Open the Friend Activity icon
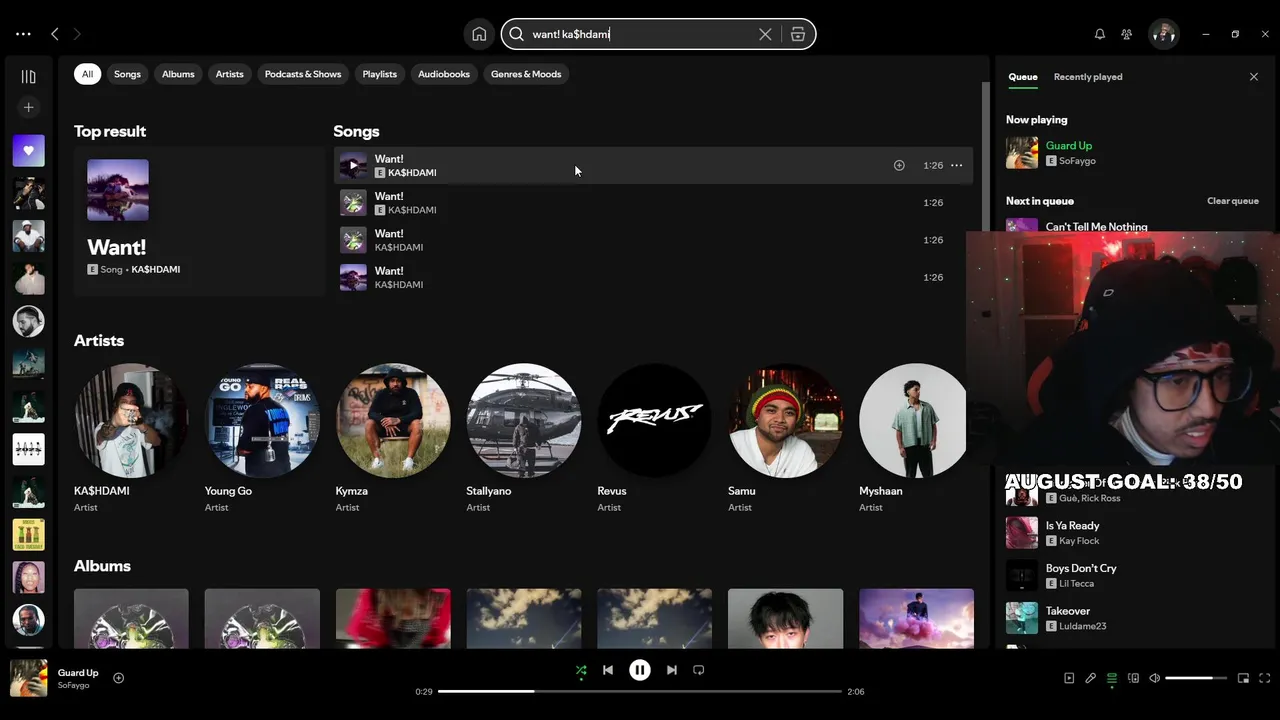This screenshot has height=720, width=1280. tap(1127, 34)
